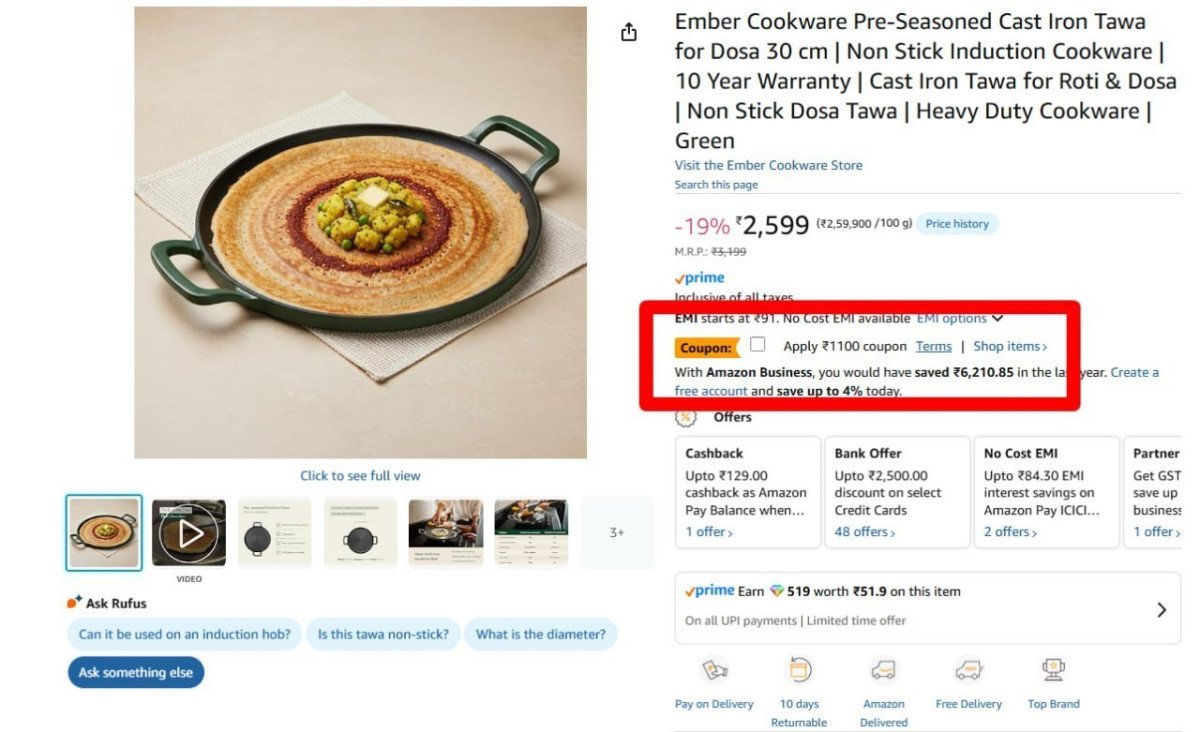Tick the Apply ₹1100 coupon checkbox
Image resolution: width=1200 pixels, height=732 pixels.
pos(758,345)
